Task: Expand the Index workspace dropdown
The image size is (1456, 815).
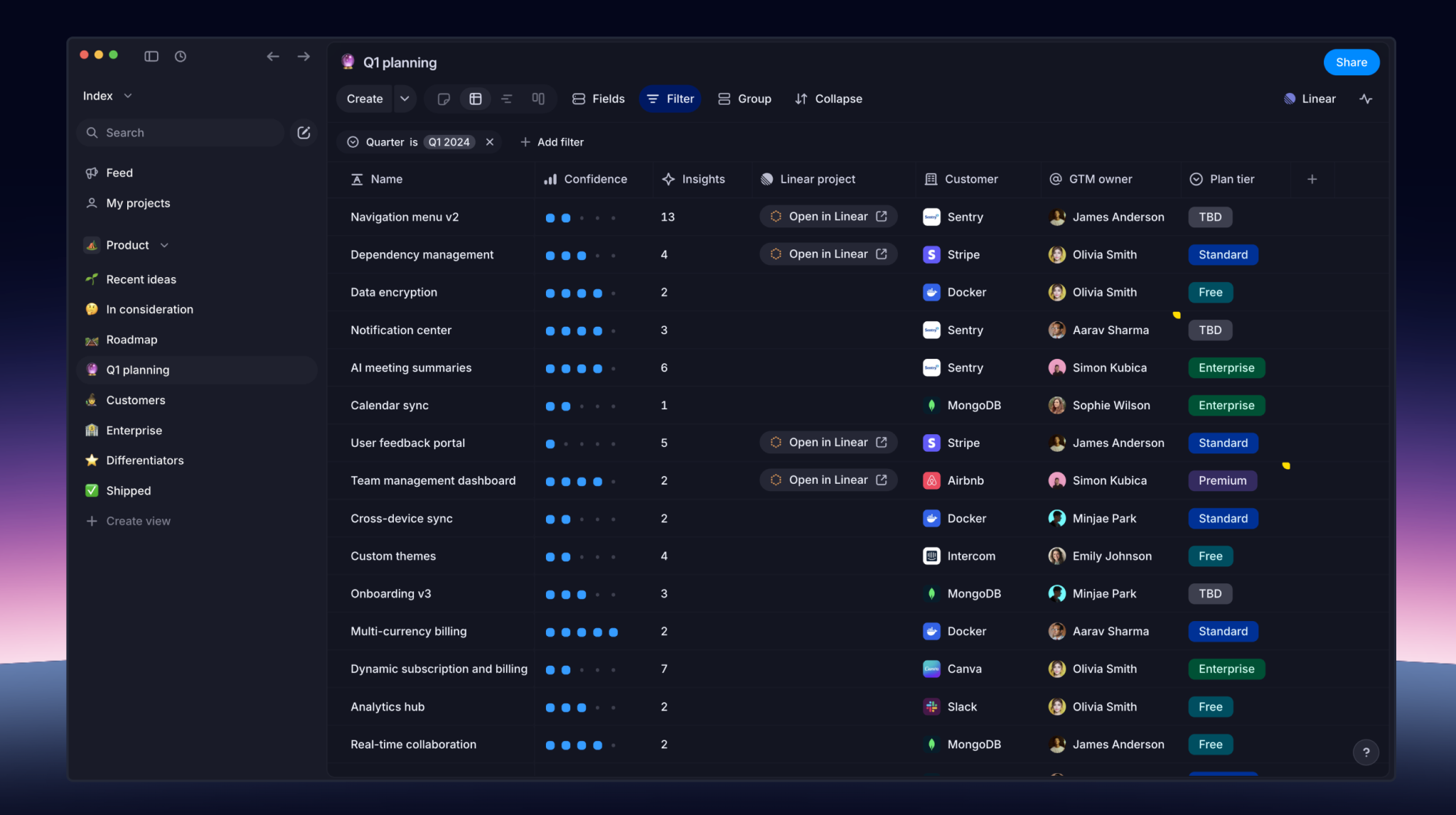Action: click(128, 96)
